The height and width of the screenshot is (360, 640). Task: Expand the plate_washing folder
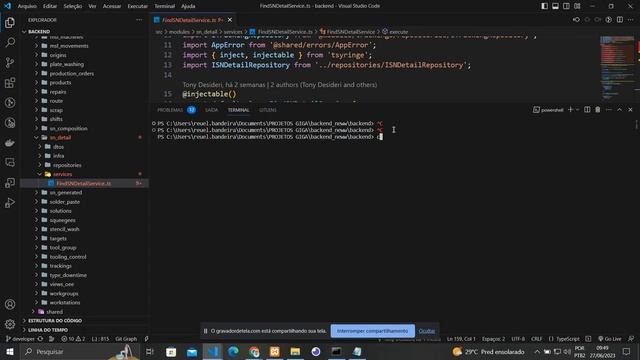[84, 64]
